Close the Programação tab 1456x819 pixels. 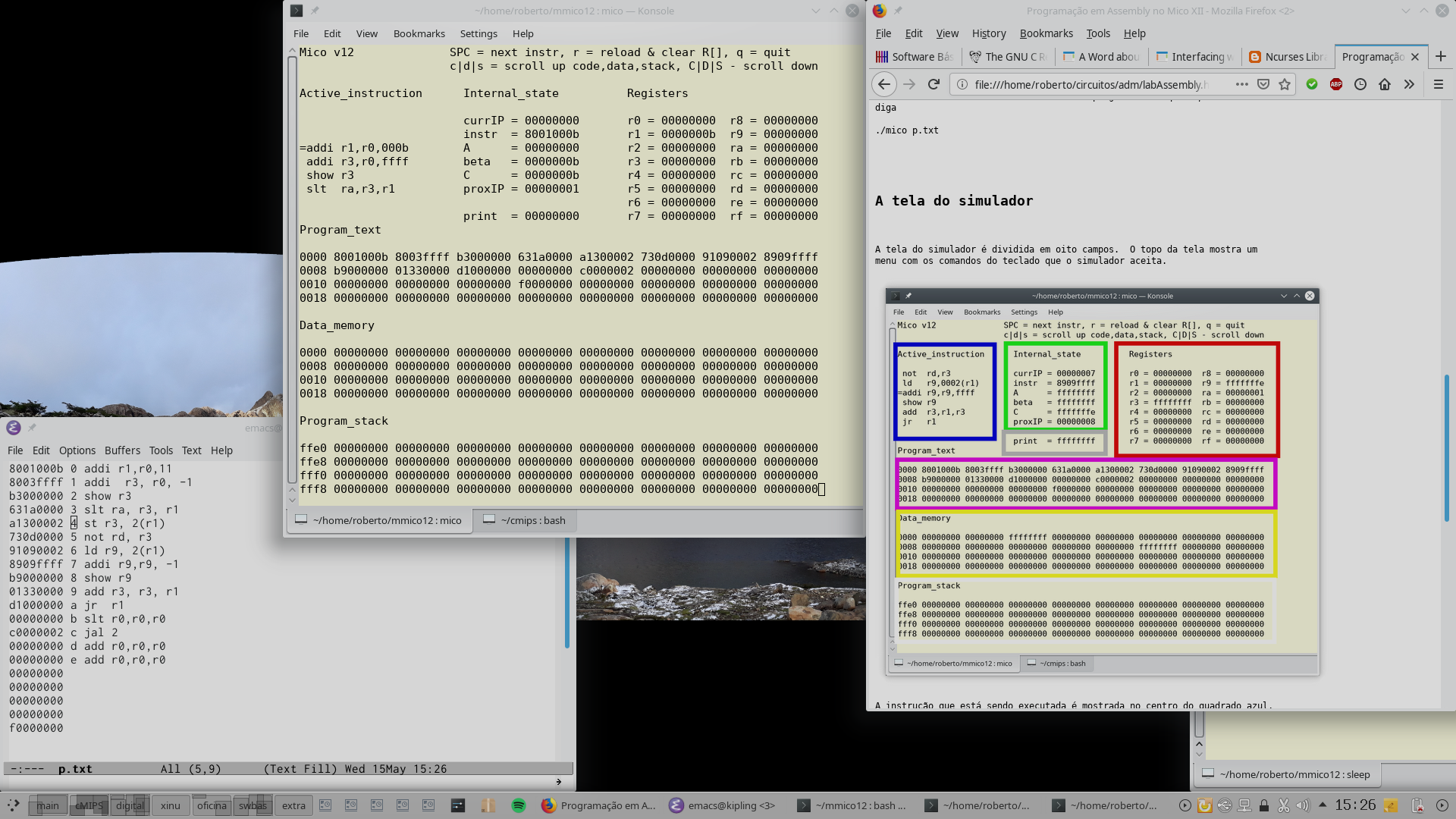(x=1415, y=57)
